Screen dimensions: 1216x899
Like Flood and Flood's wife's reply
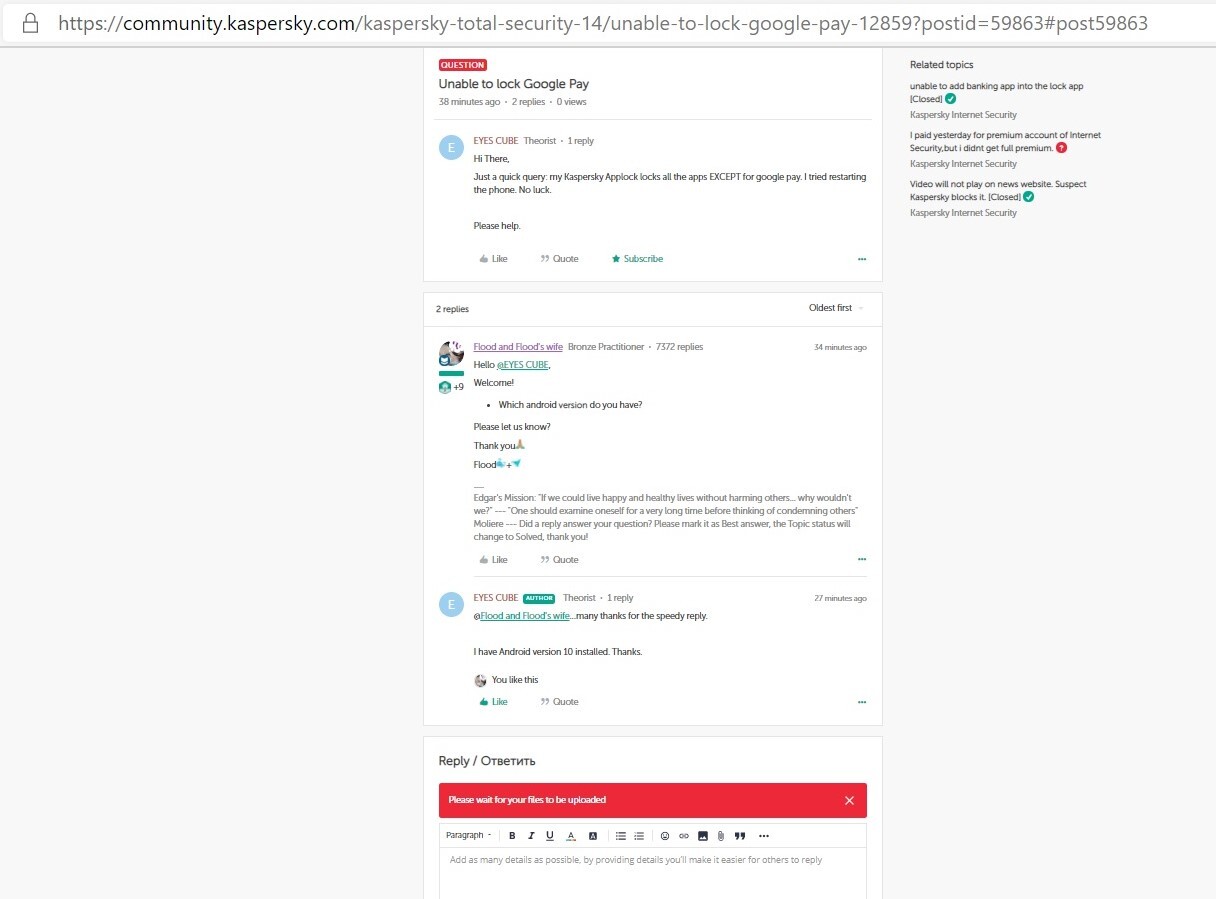(x=494, y=560)
